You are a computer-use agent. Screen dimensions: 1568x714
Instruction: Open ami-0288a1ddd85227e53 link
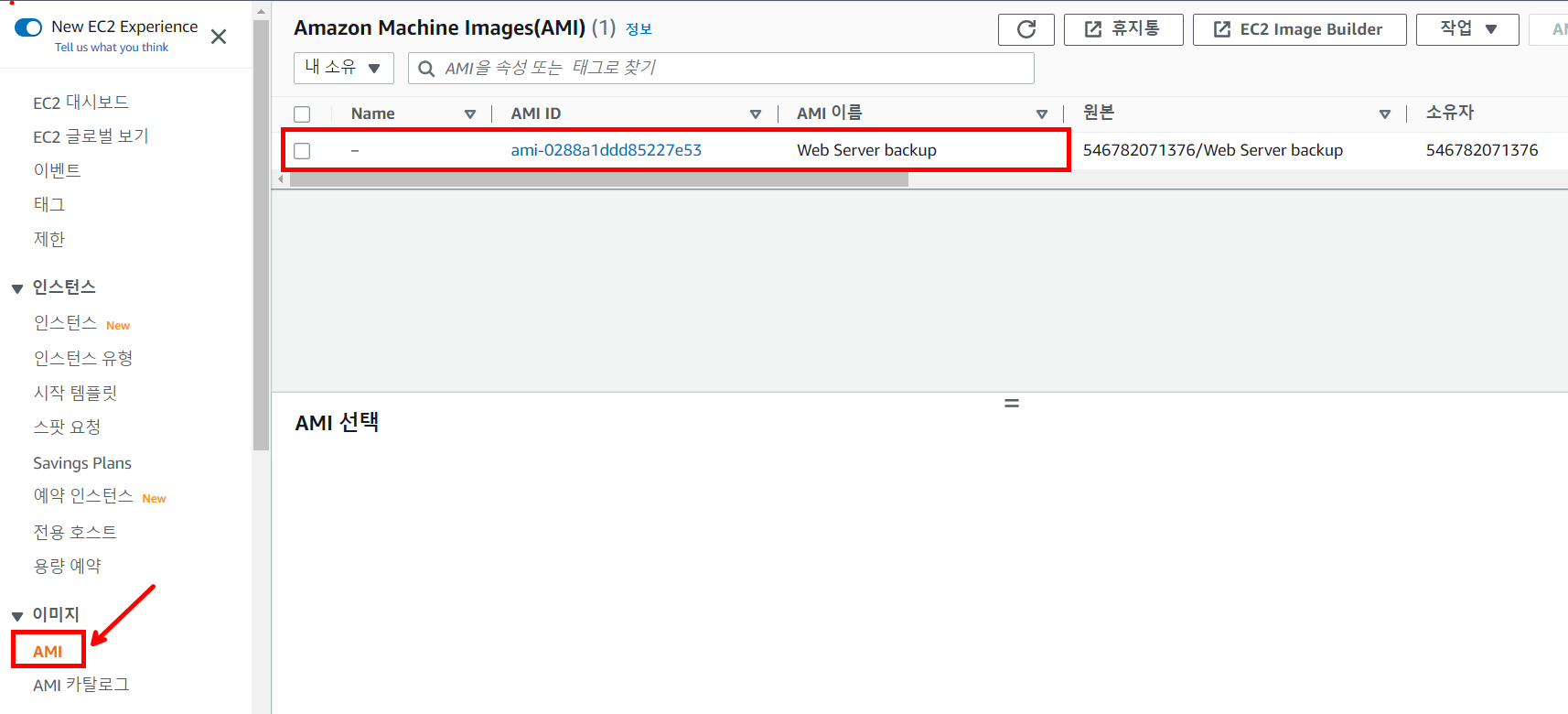pos(606,150)
